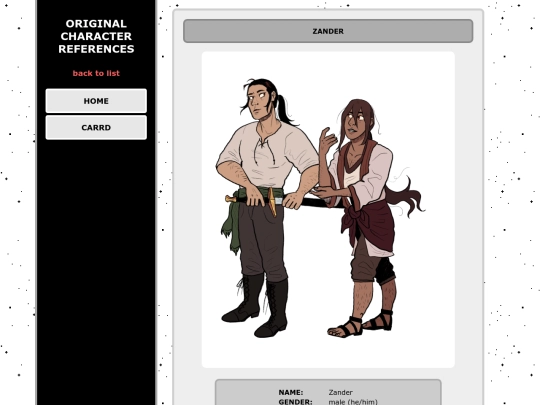
Task: Select the 'male (he/him)' value text
Action: tap(353, 402)
